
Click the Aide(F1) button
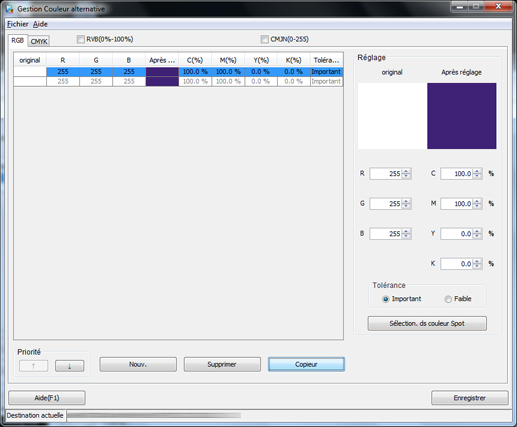tap(47, 398)
